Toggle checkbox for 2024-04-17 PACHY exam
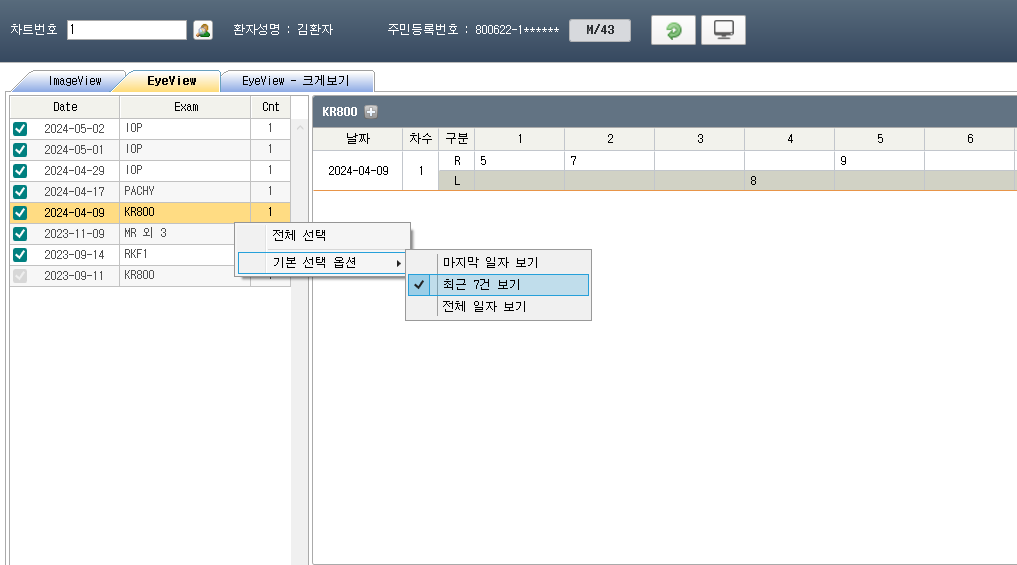The image size is (1017, 565). (20, 191)
